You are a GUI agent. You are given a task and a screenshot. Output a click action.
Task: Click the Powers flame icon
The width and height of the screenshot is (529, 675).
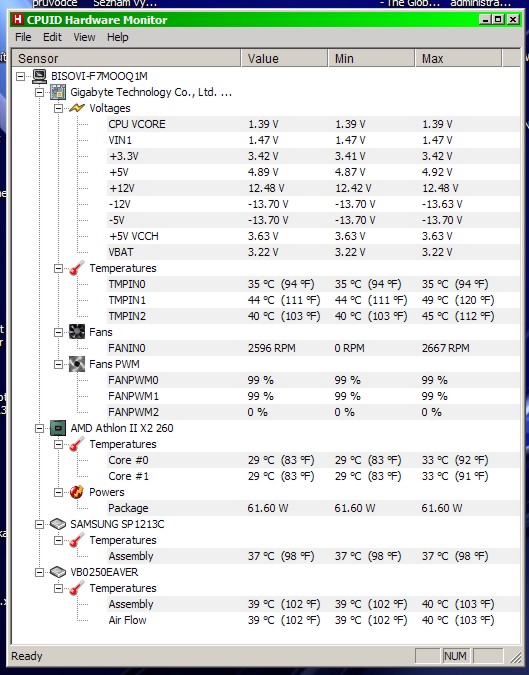[x=77, y=492]
